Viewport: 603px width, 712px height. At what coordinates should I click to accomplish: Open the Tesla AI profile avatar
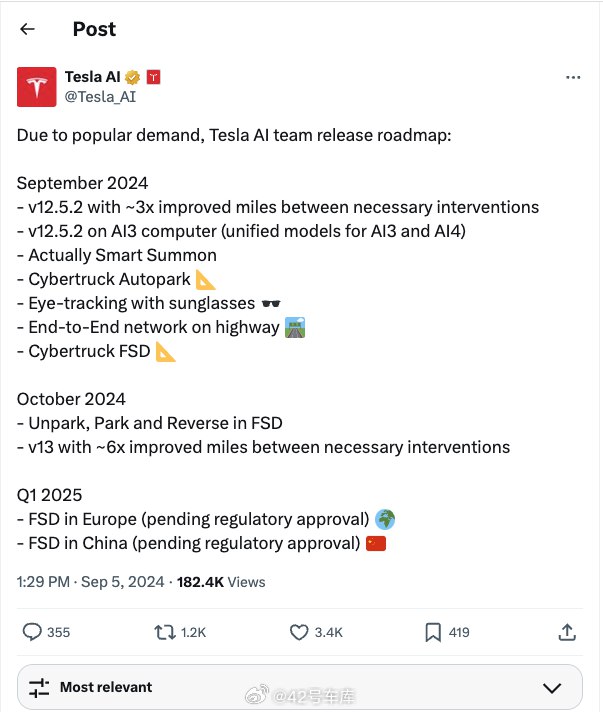(37, 87)
